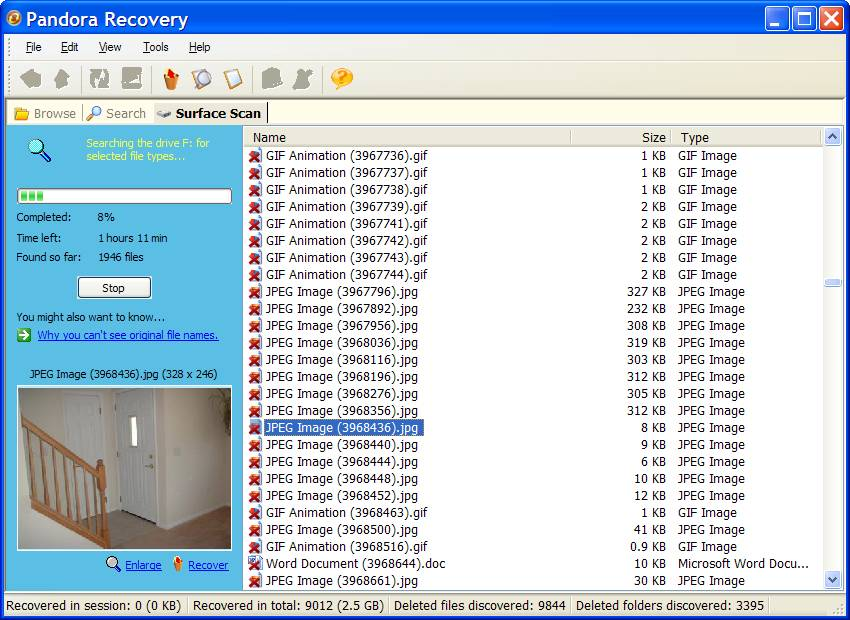Screen dimensions: 850x620
Task: Select the row GIF Animation (3967737).gif
Action: (534, 173)
